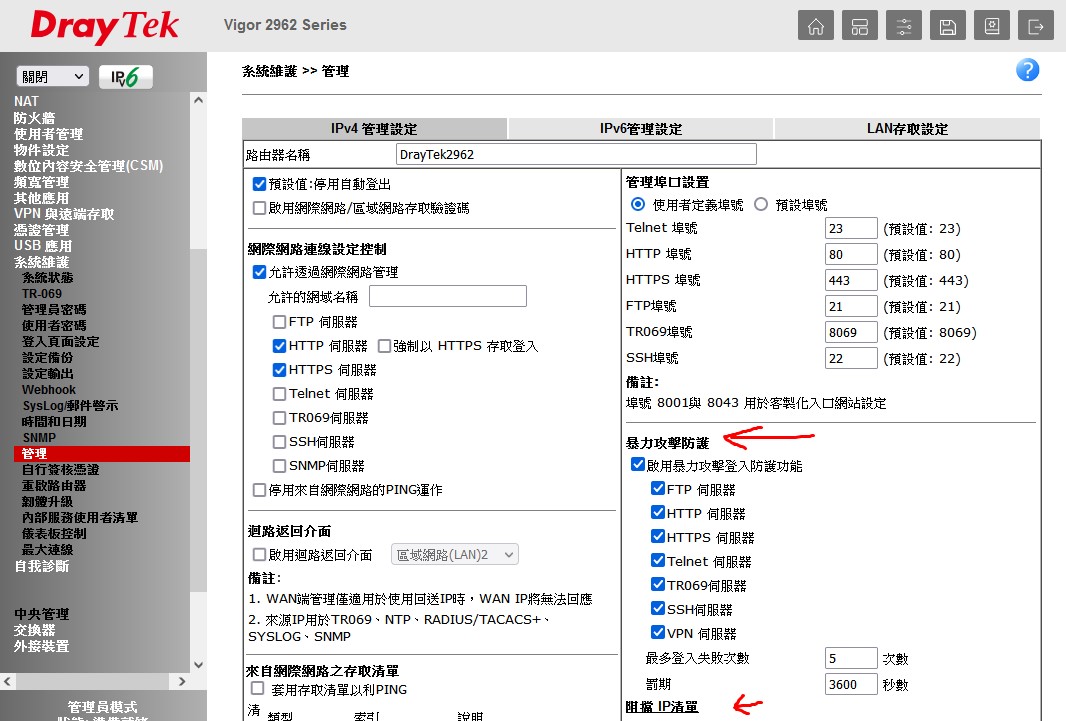Click the floppy disk save icon

coord(947,26)
